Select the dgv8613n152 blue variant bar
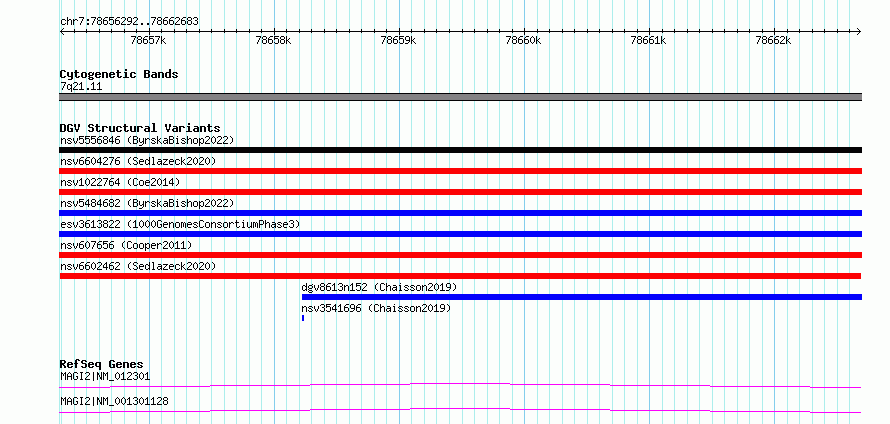This screenshot has width=890, height=424. coord(582,297)
